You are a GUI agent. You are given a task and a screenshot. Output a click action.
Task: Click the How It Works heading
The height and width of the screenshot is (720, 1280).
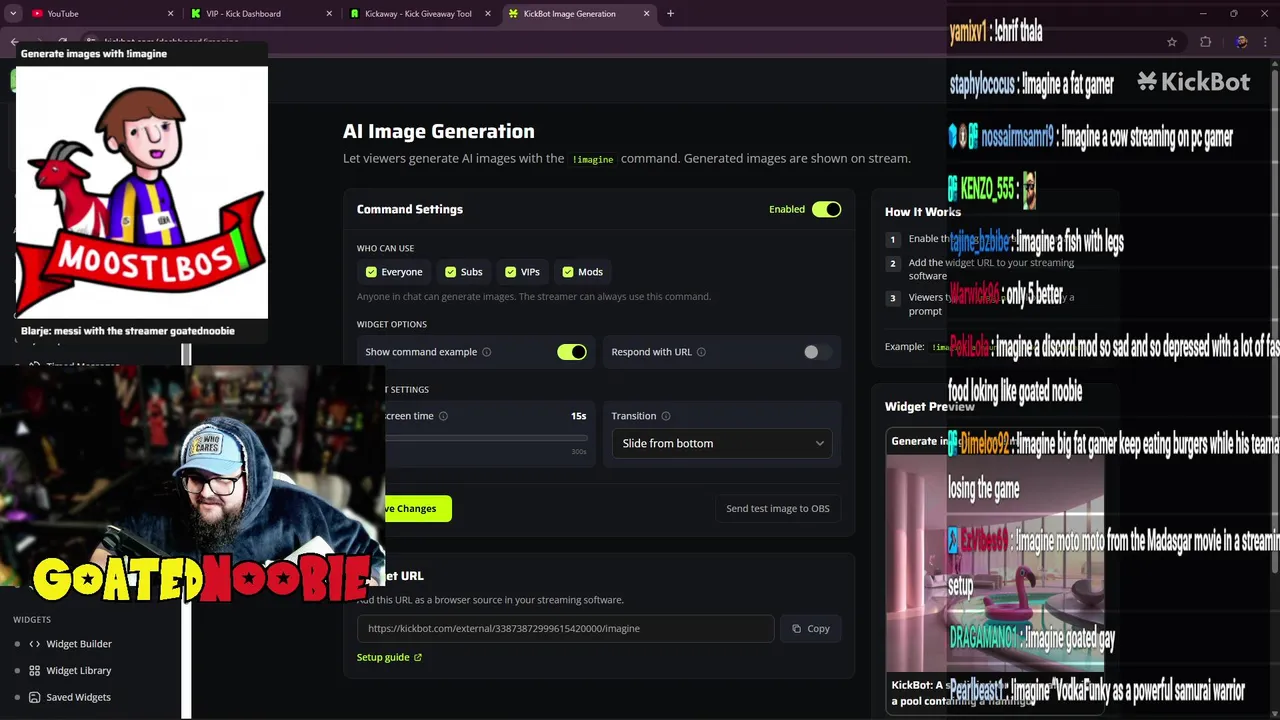coord(923,212)
